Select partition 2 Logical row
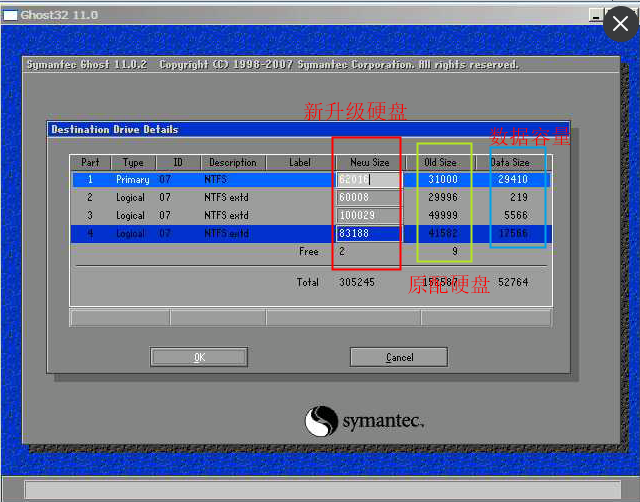The height and width of the screenshot is (502, 640). pyautogui.click(x=311, y=198)
